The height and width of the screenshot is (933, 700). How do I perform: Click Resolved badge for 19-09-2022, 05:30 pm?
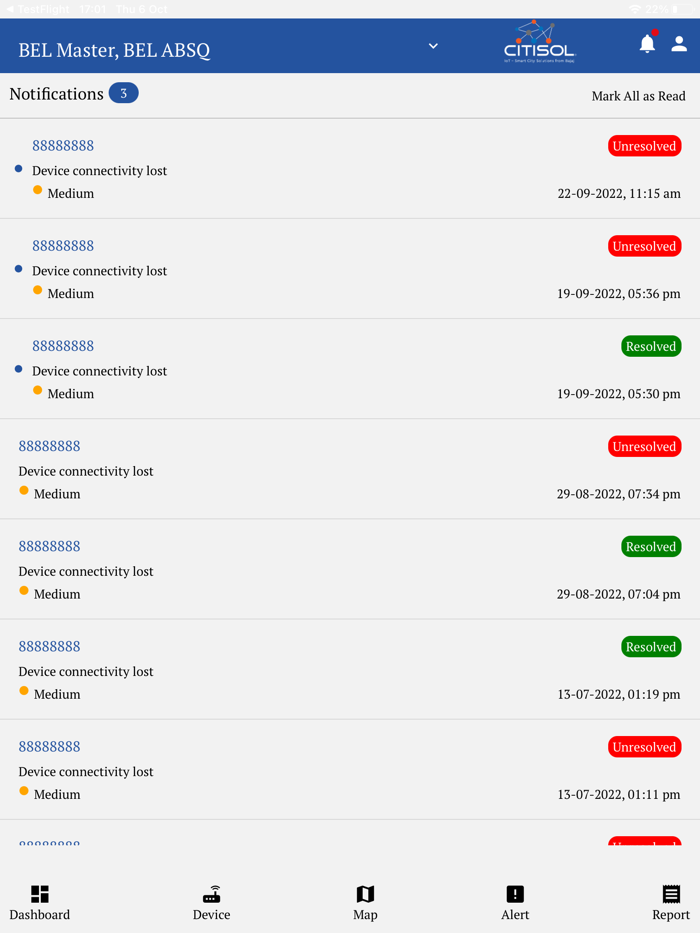pyautogui.click(x=650, y=346)
